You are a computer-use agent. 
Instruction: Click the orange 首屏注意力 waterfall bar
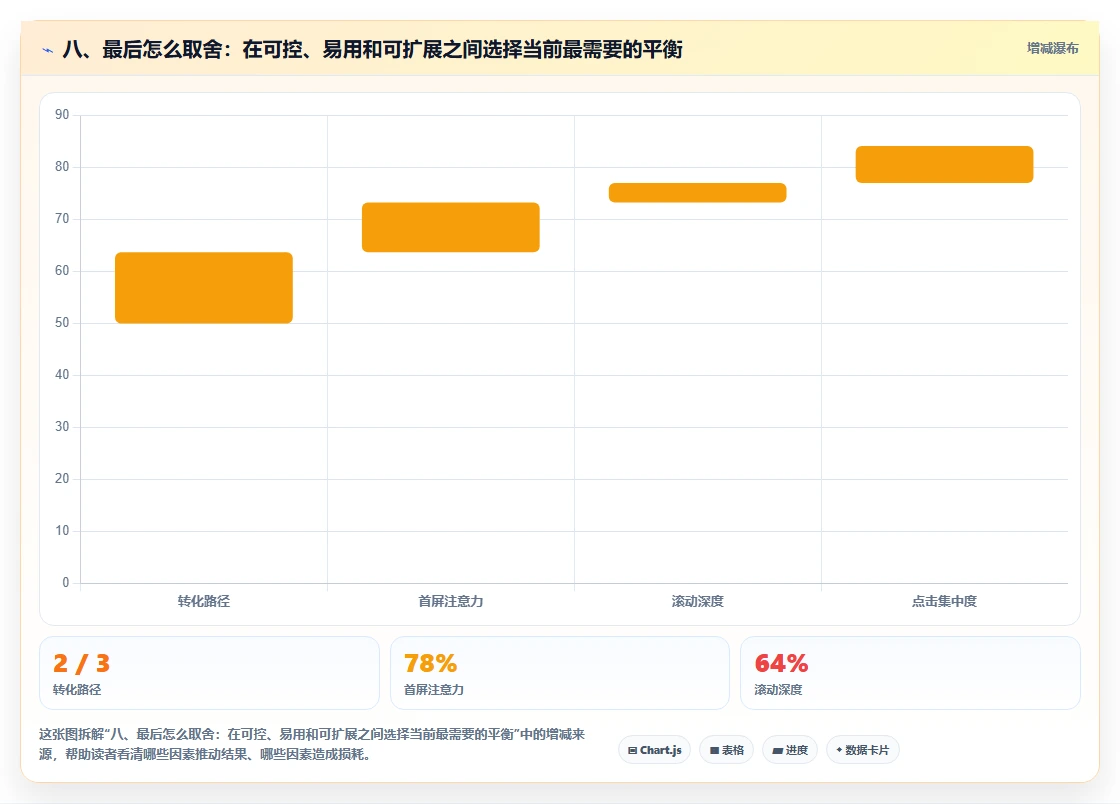(x=451, y=227)
